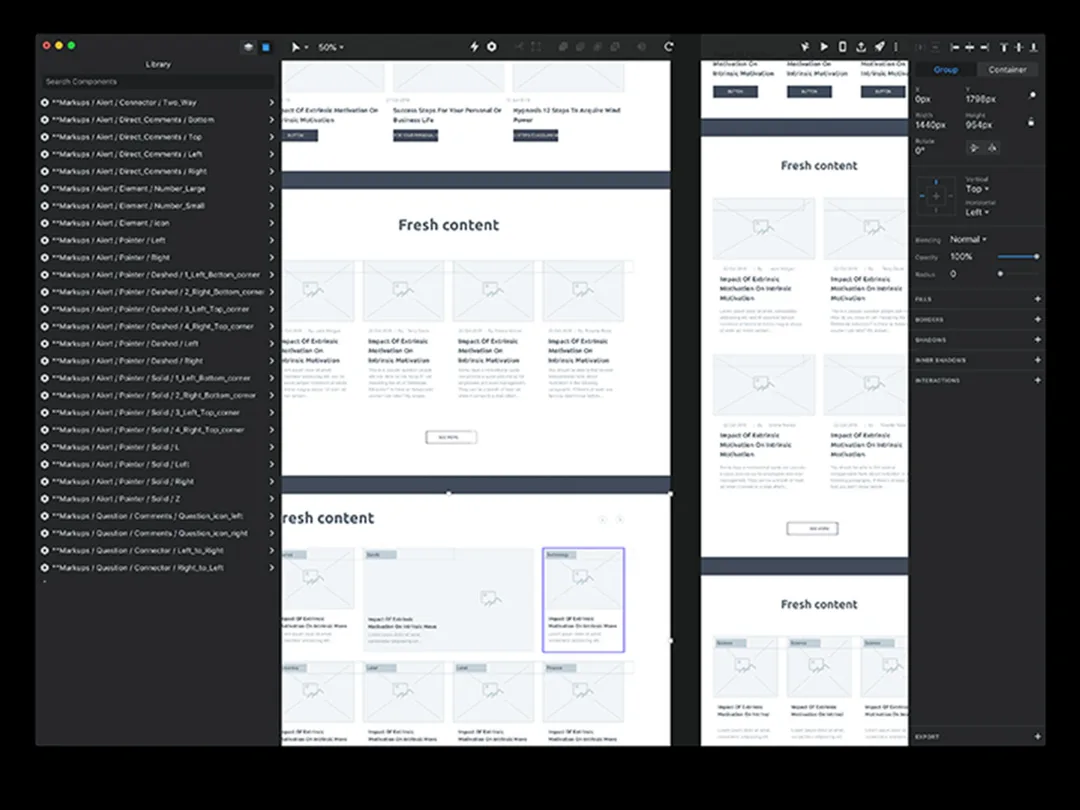Open the three-dot more options icon
Viewport: 1080px width, 810px height.
[895, 46]
